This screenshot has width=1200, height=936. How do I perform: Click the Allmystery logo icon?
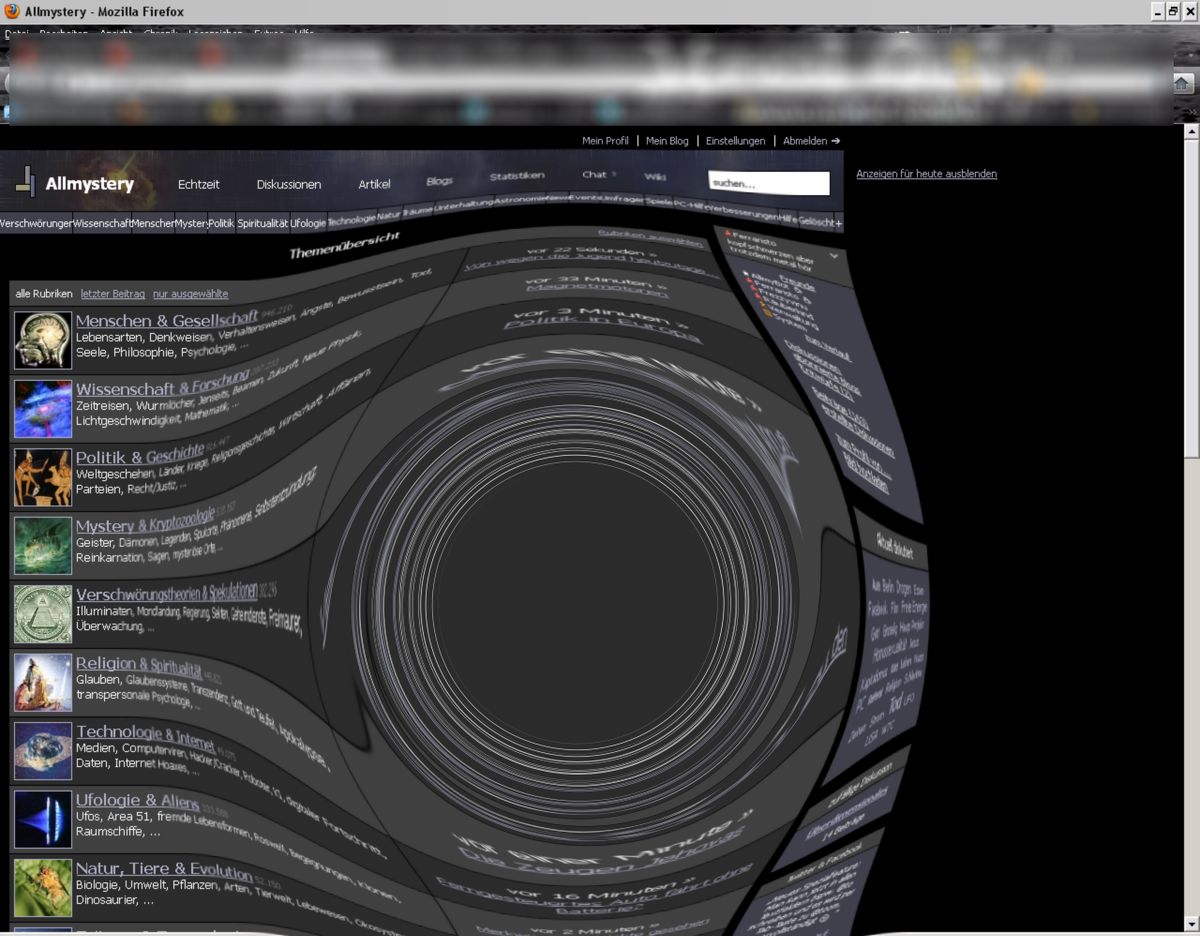pyautogui.click(x=27, y=181)
